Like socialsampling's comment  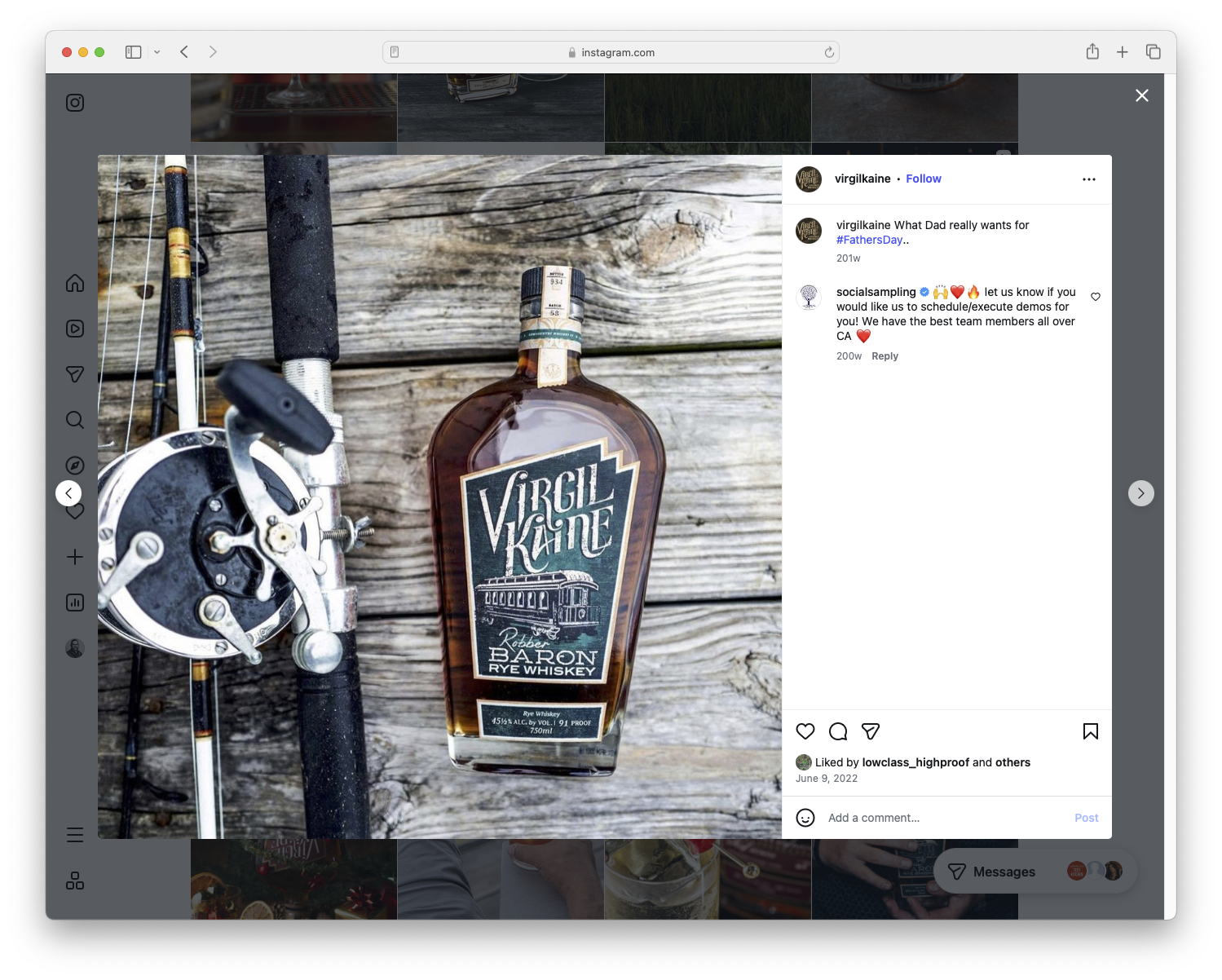click(1095, 297)
